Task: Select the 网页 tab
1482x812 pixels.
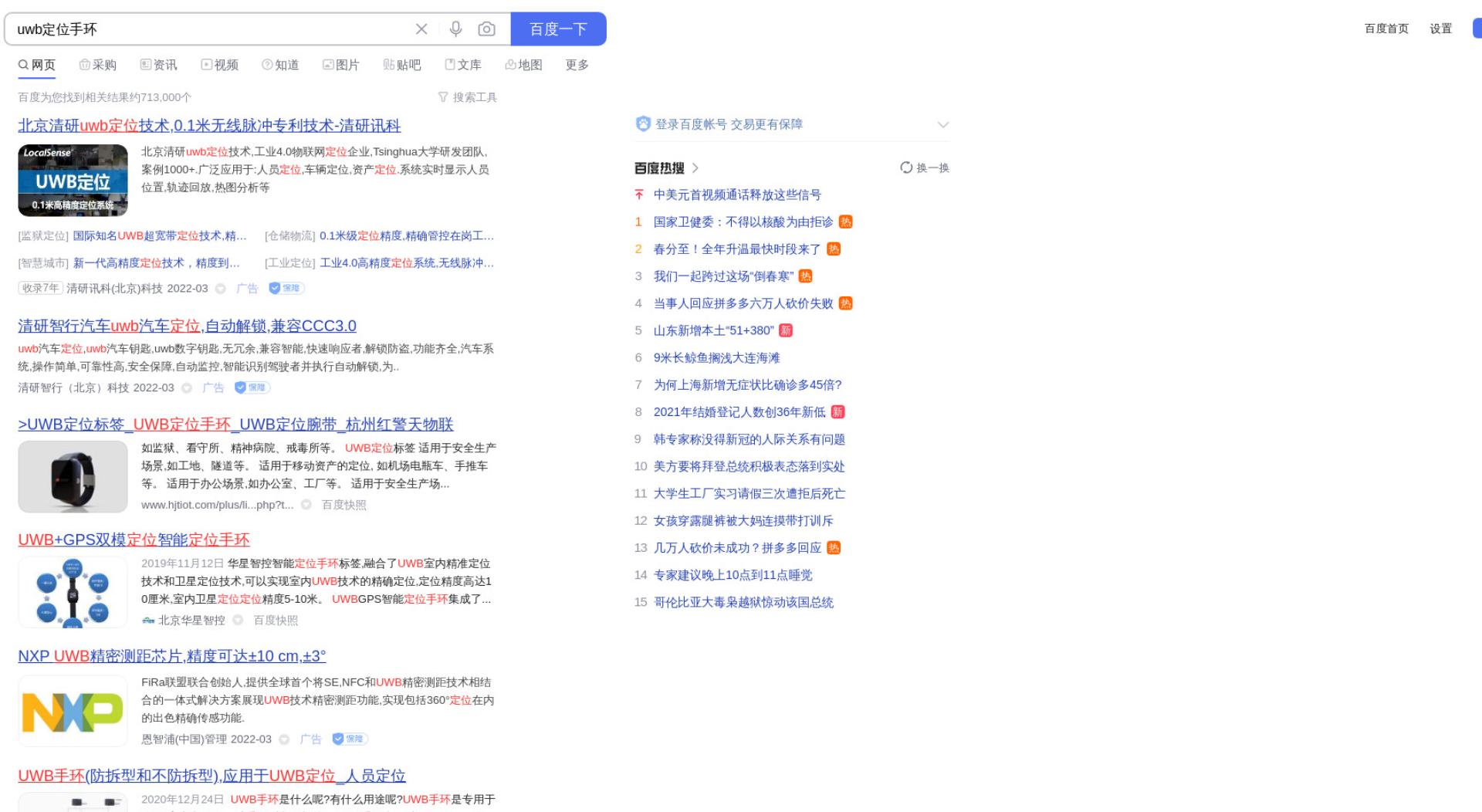Action: [x=37, y=65]
